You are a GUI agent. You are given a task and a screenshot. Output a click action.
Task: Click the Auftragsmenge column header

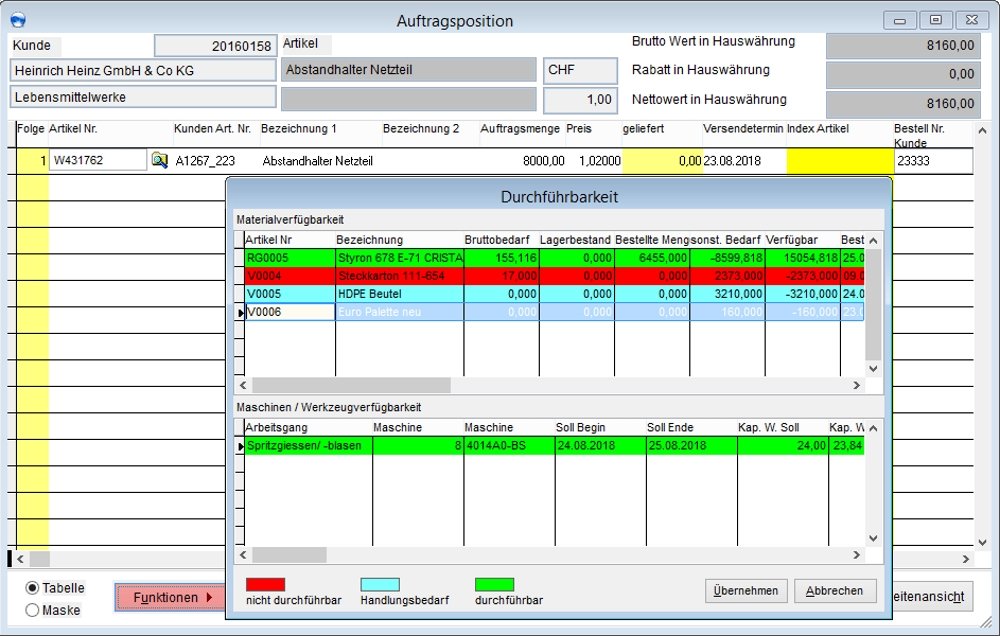click(x=520, y=128)
